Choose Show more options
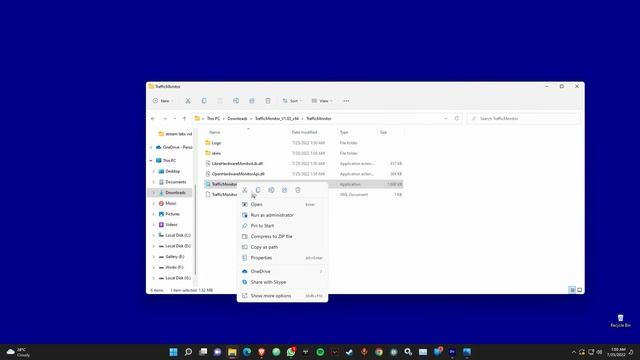This screenshot has width=640, height=360. [282, 296]
